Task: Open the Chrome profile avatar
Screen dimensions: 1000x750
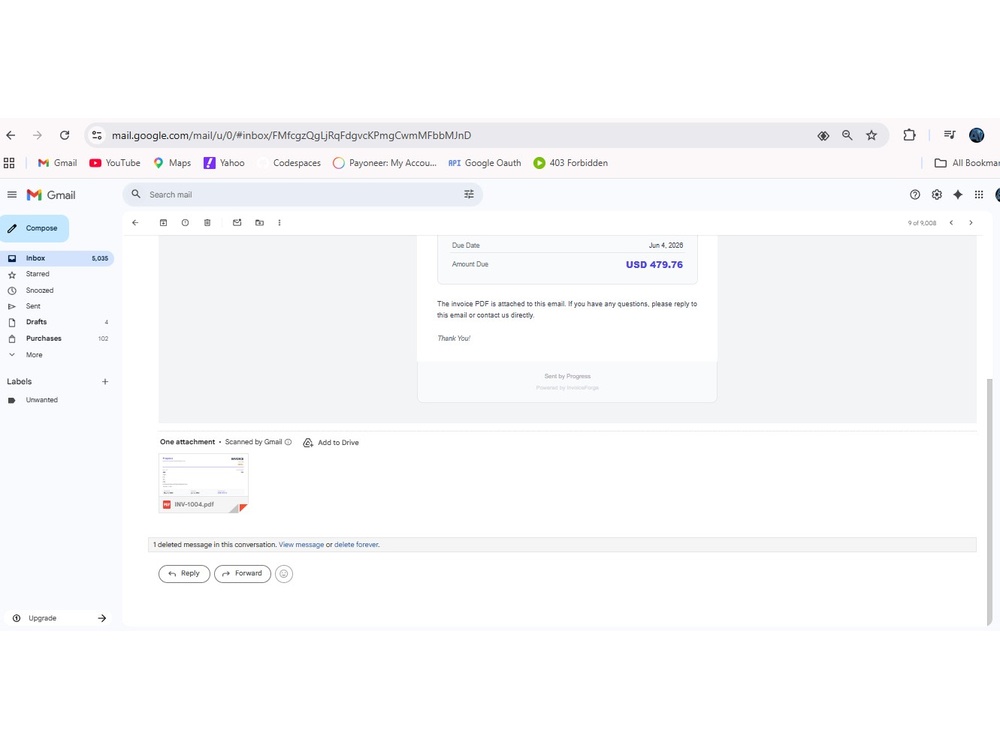Action: click(976, 135)
